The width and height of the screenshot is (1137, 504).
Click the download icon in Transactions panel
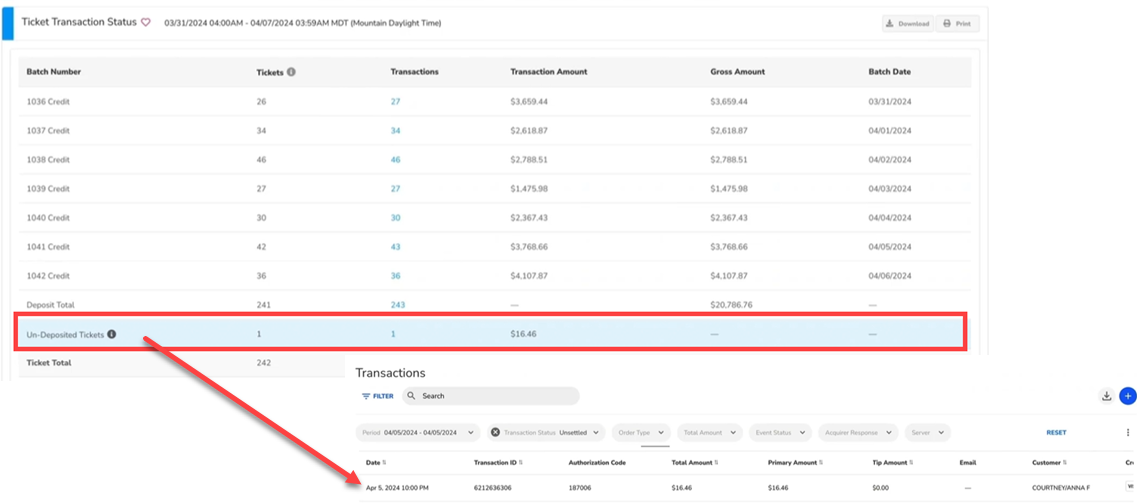(x=1107, y=396)
